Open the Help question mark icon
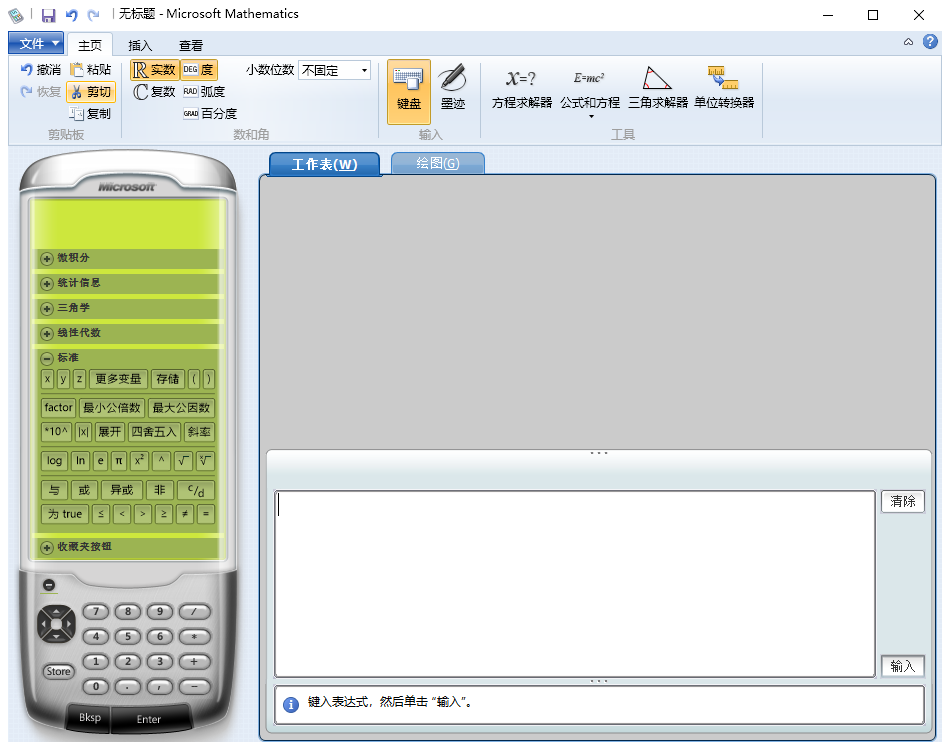The image size is (950, 742). click(930, 42)
